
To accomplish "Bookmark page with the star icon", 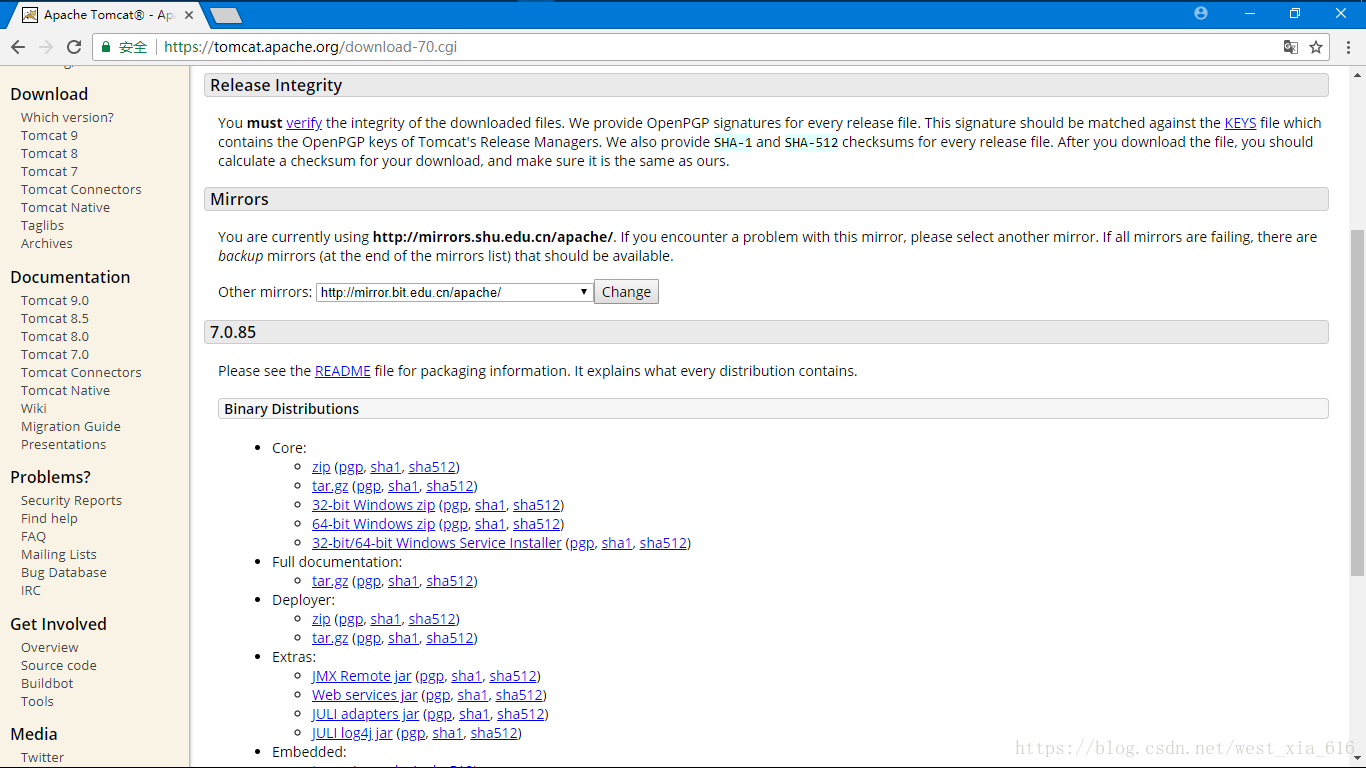I will click(1316, 47).
